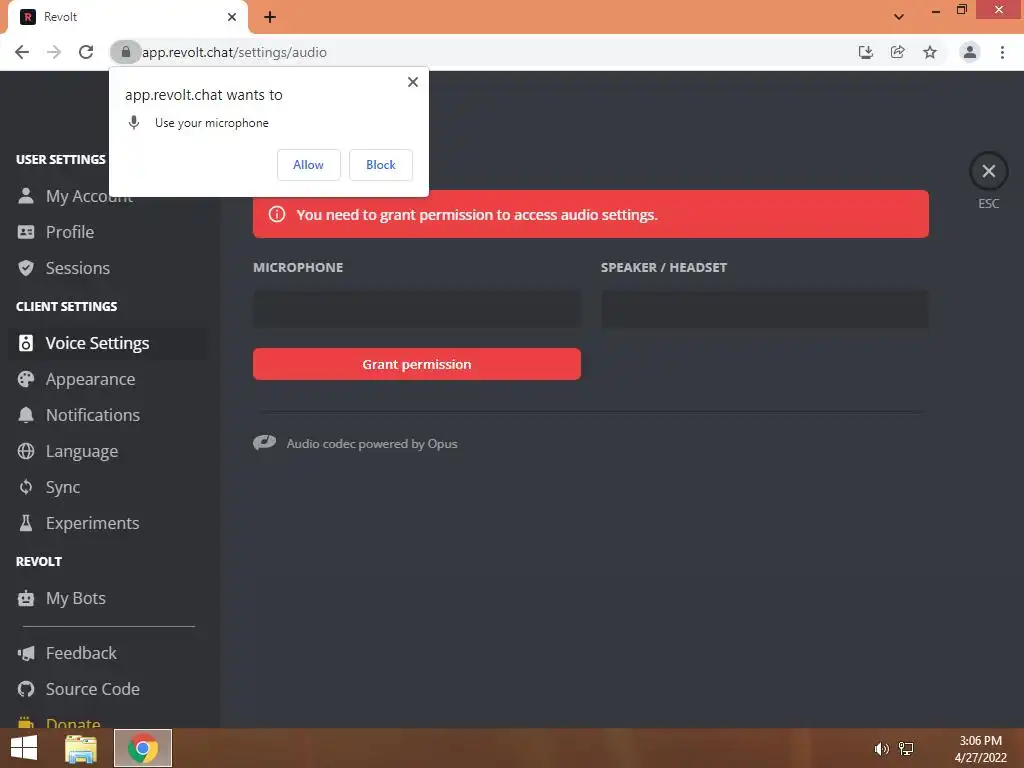Click the red permission alert banner
The image size is (1024, 768).
click(x=591, y=214)
